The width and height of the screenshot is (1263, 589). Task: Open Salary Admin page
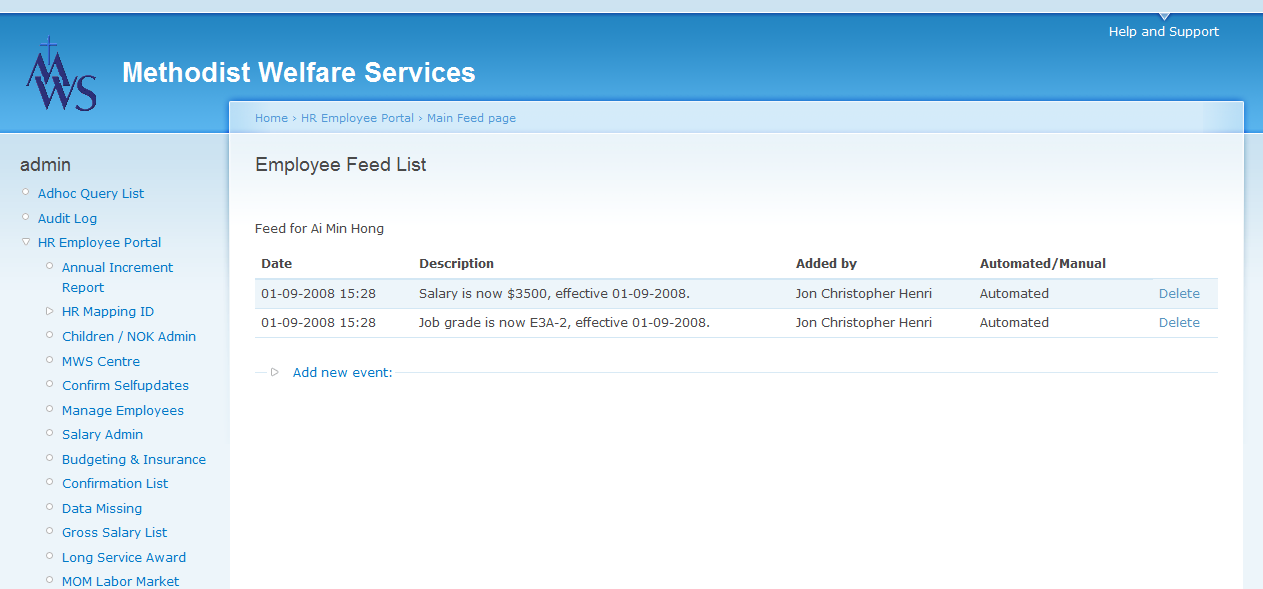pos(102,435)
